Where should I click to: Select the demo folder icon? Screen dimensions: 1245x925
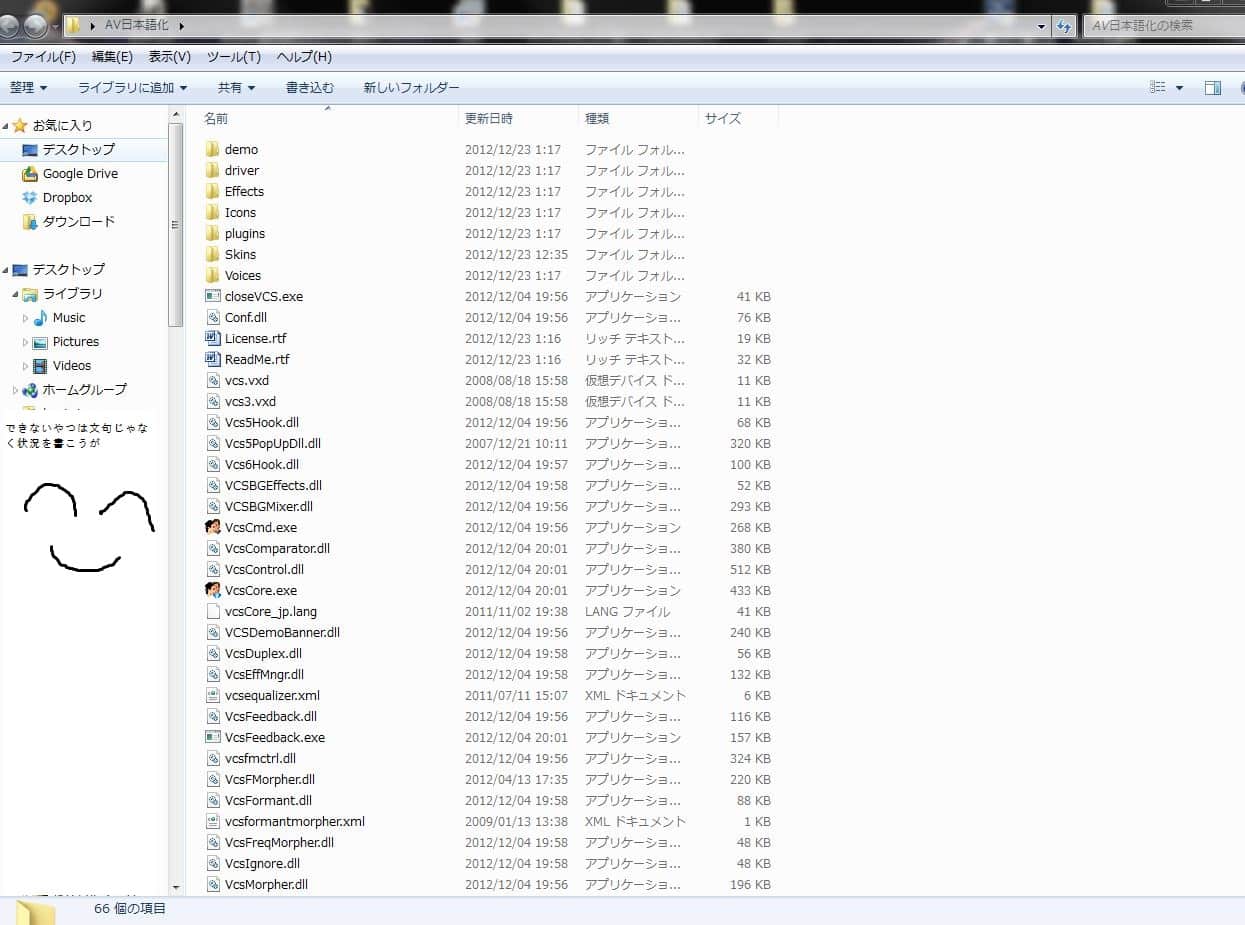[212, 149]
